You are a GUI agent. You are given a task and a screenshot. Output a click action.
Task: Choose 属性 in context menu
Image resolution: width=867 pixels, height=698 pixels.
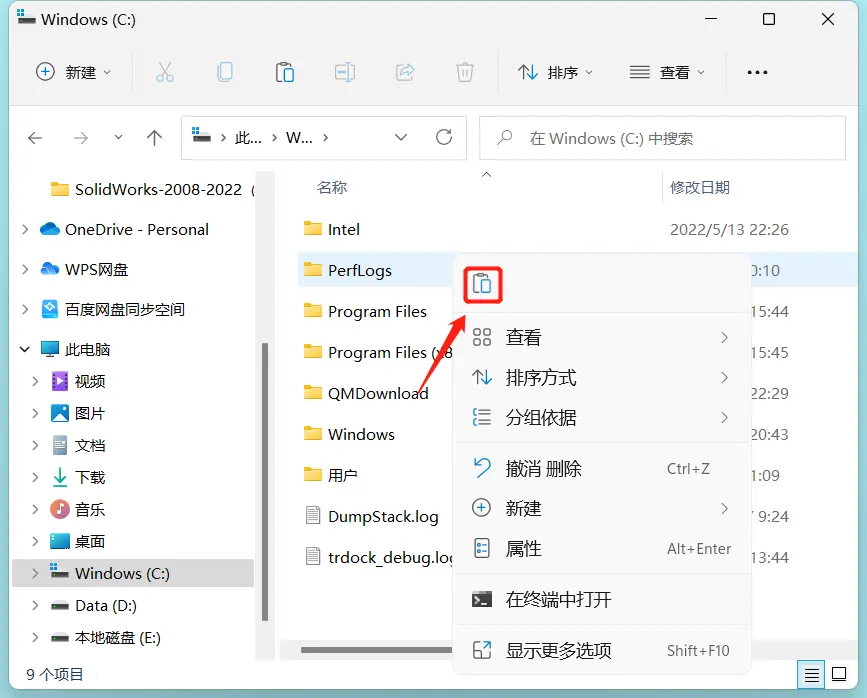point(601,549)
